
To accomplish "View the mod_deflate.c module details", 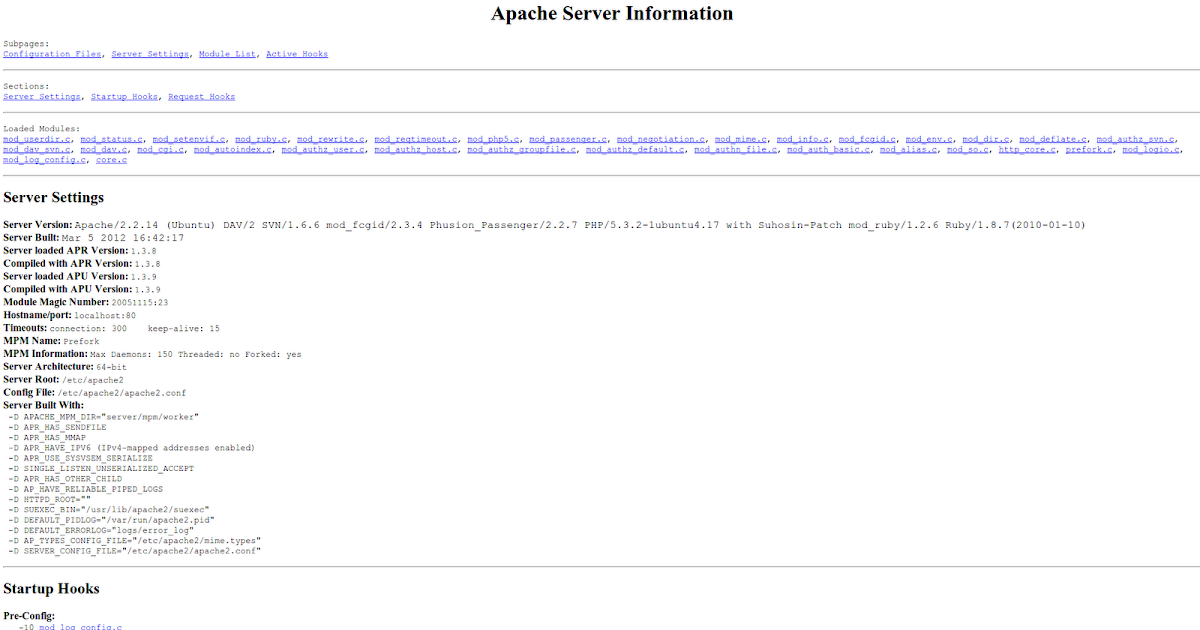I will click(1052, 139).
